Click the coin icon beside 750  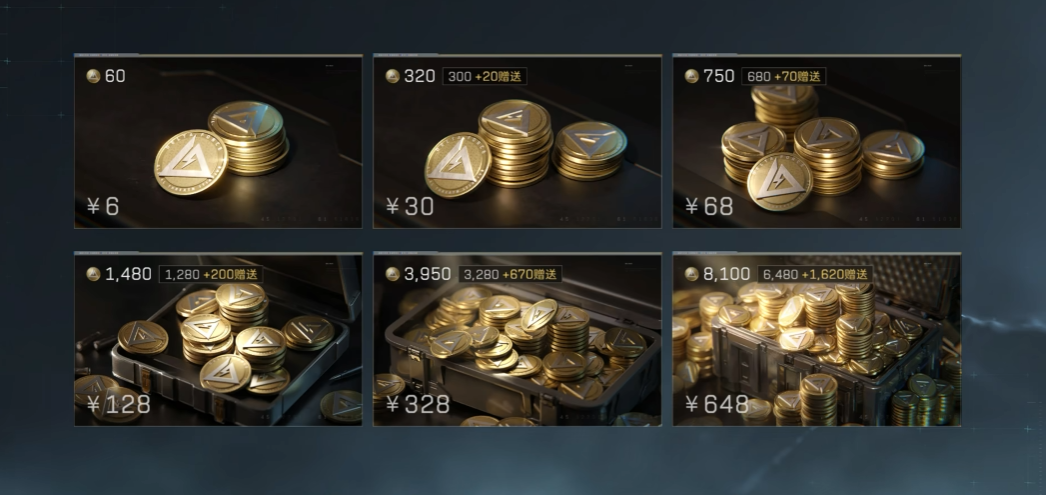(692, 76)
